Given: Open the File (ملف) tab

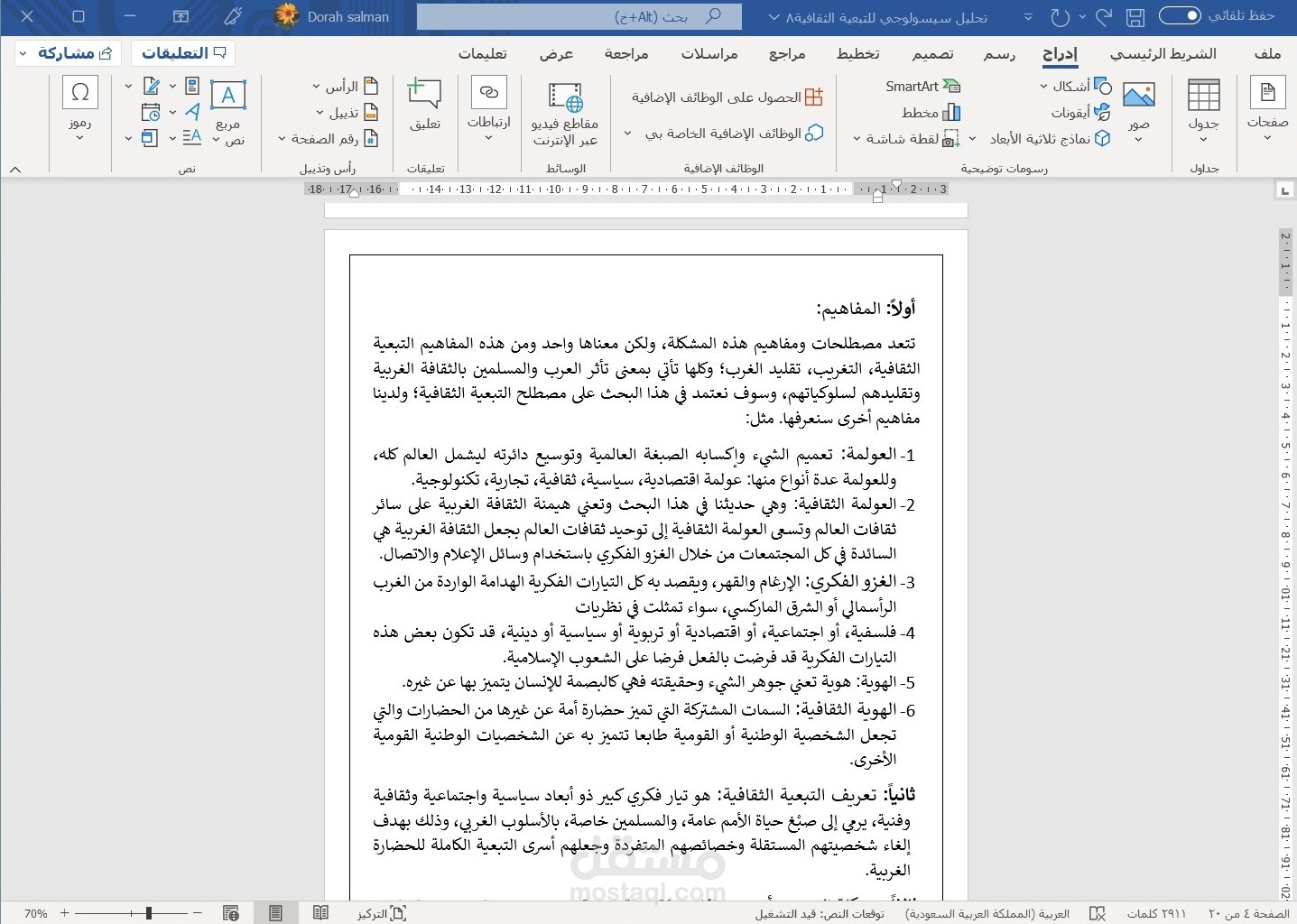Looking at the screenshot, I should pos(1267,53).
